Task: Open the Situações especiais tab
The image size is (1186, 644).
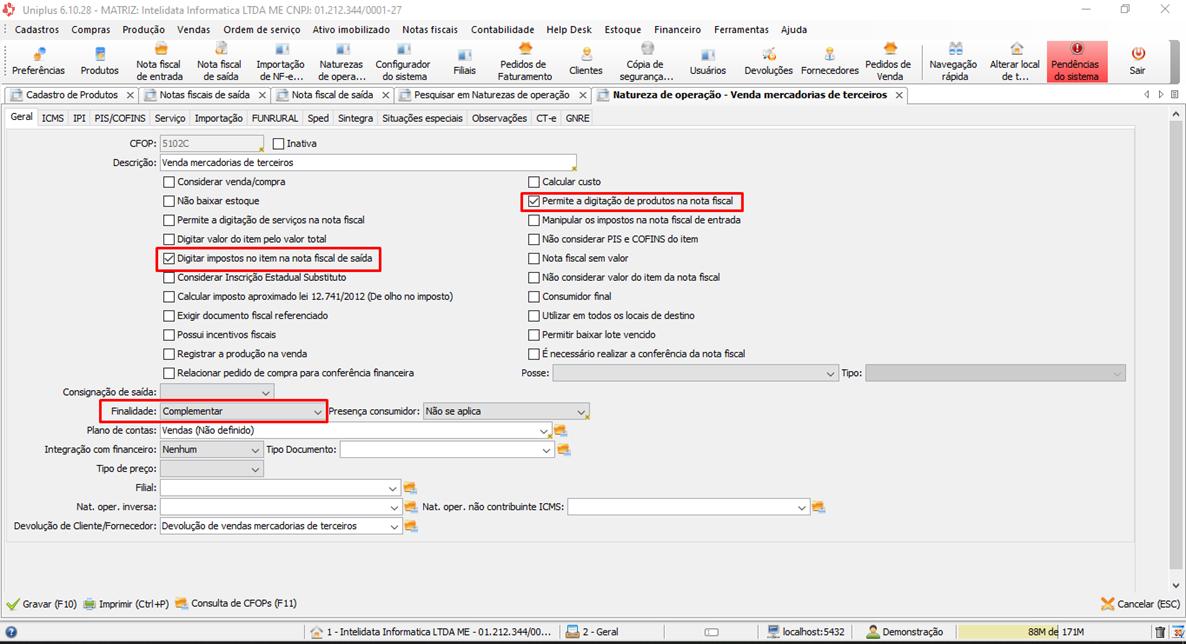Action: pyautogui.click(x=422, y=119)
